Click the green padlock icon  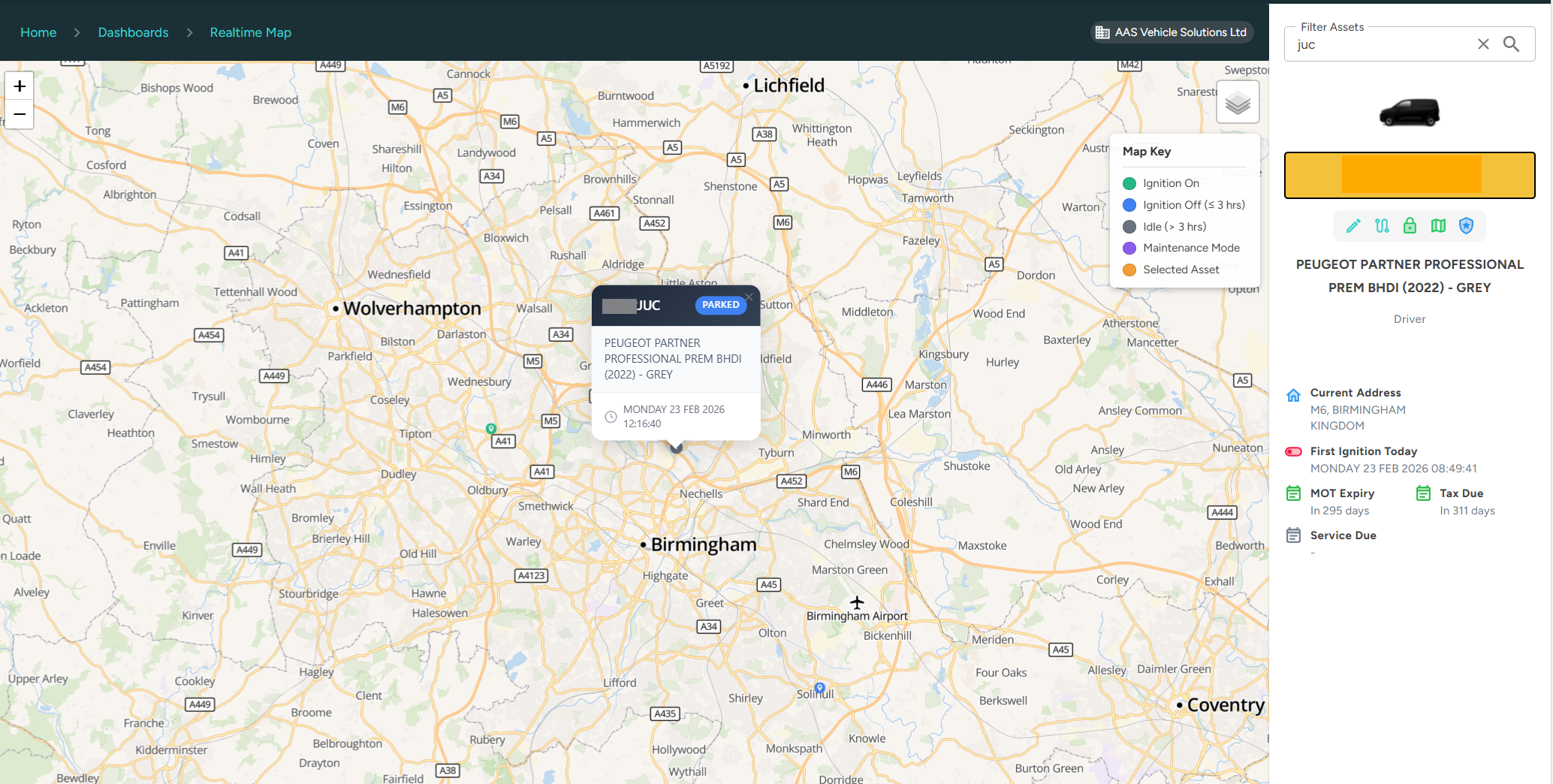pyautogui.click(x=1410, y=226)
